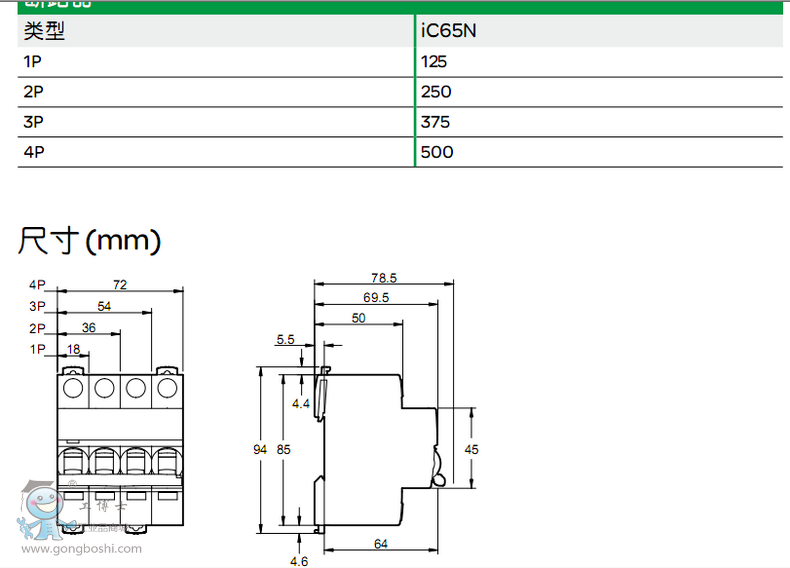
Task: Select the iC65N column header
Action: [x=449, y=31]
